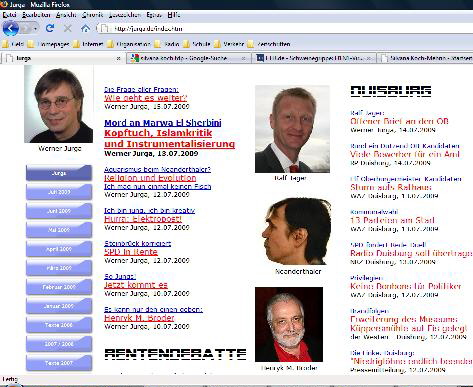
Task: Open the Chronik menu
Action: 92,15
